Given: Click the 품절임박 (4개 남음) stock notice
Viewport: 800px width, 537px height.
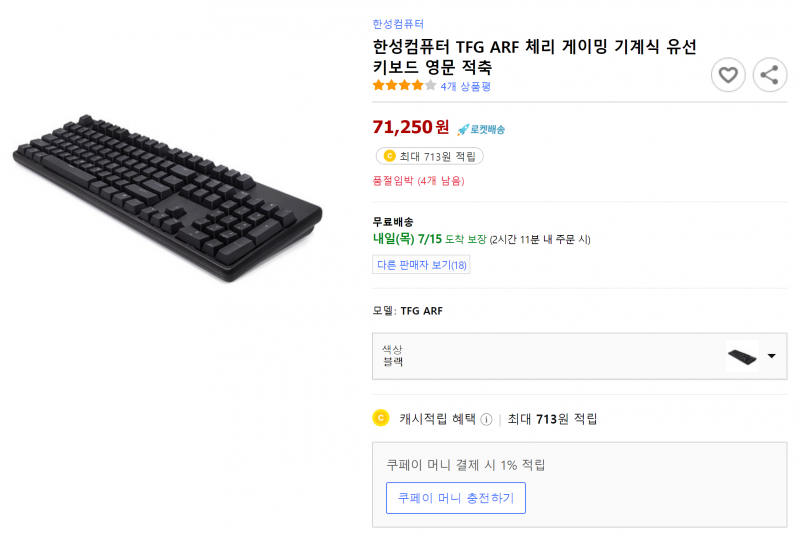Looking at the screenshot, I should click(418, 181).
